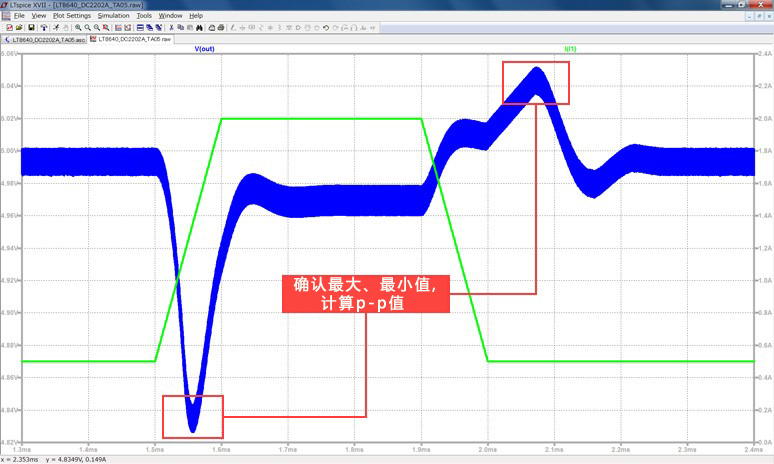Image resolution: width=774 pixels, height=464 pixels.
Task: Click the Zoom In magnifier icon
Action: click(78, 27)
